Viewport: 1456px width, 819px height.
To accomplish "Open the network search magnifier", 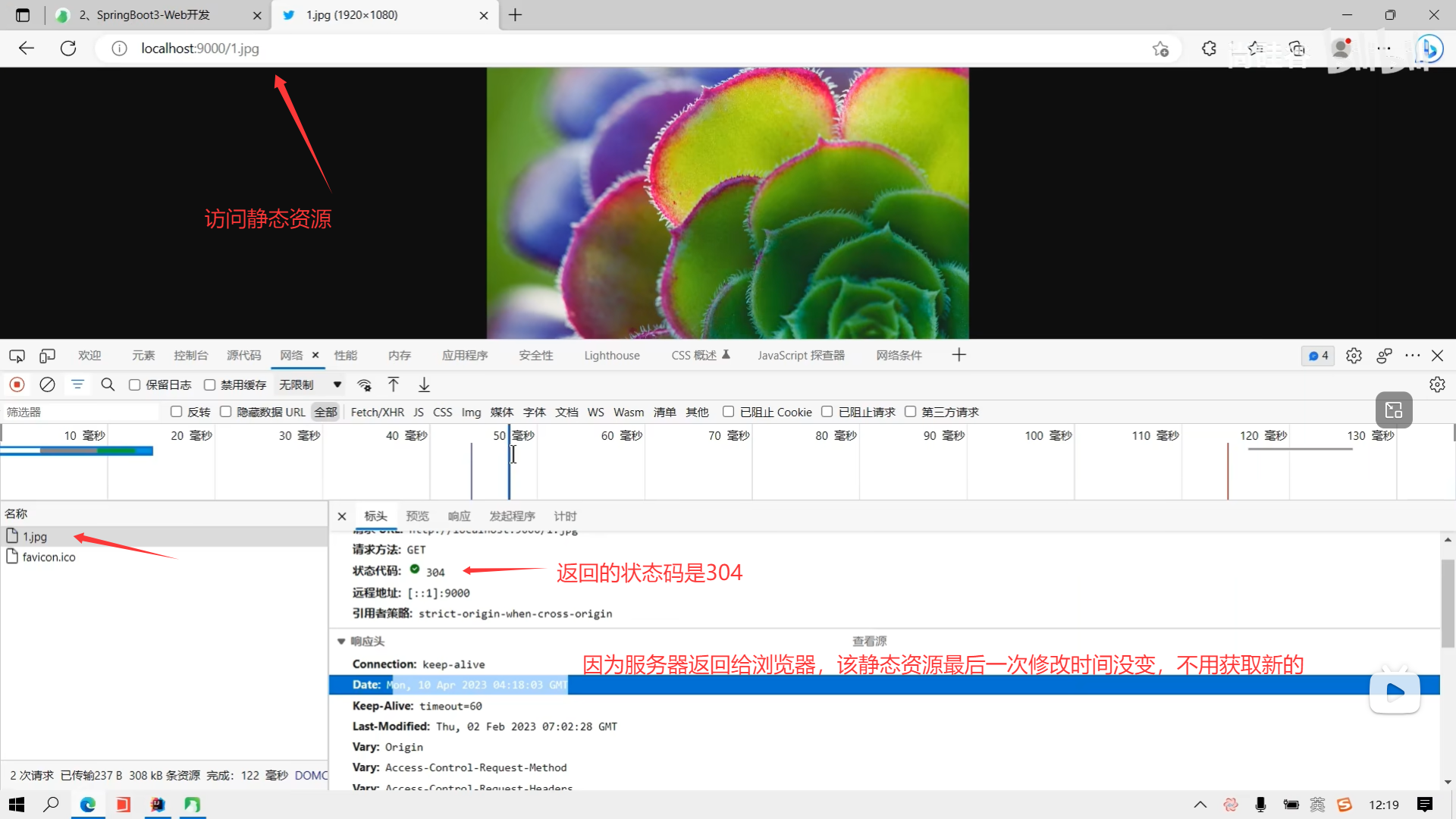I will click(108, 384).
